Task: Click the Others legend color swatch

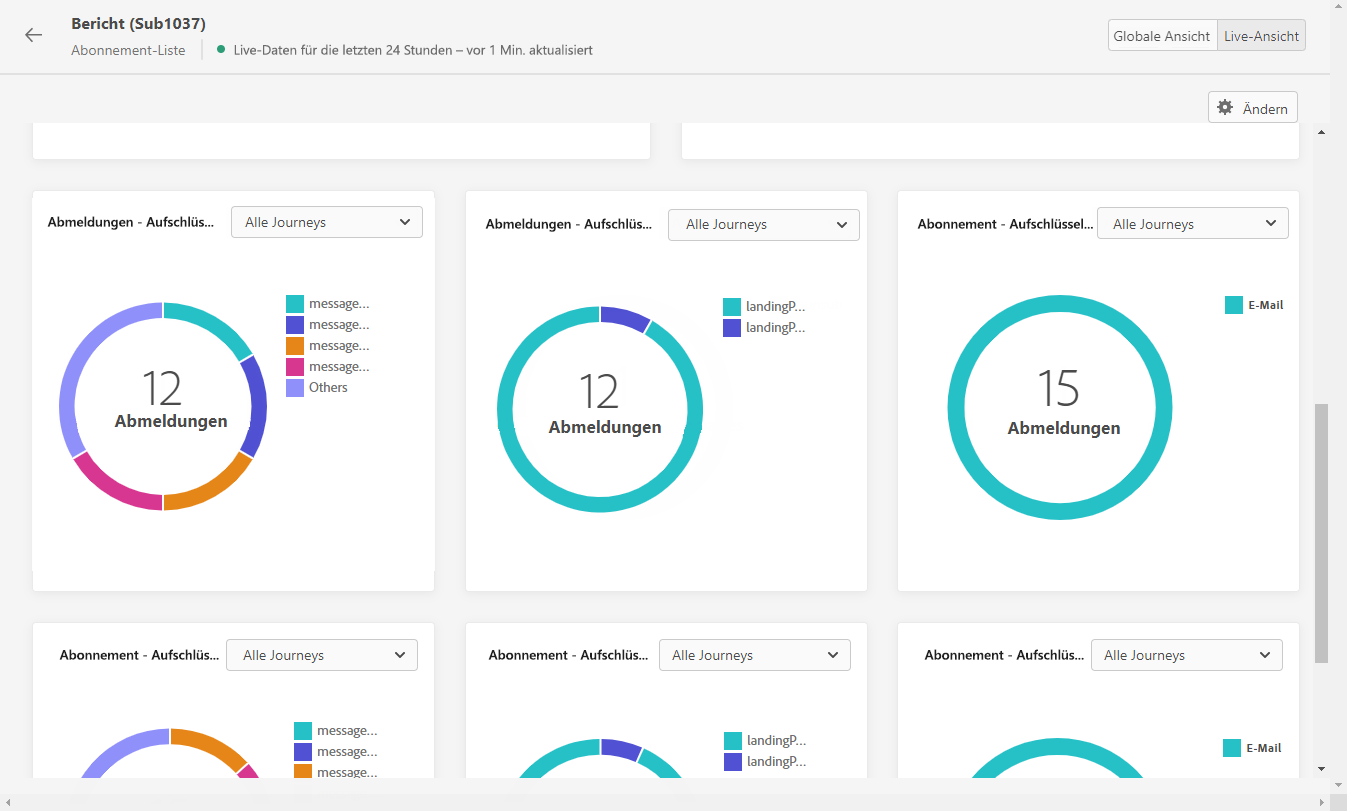Action: [295, 388]
